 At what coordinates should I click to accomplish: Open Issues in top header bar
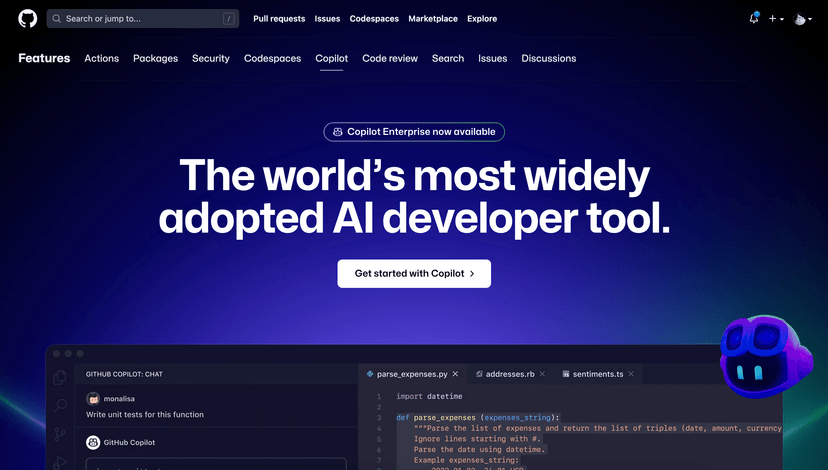click(x=327, y=18)
